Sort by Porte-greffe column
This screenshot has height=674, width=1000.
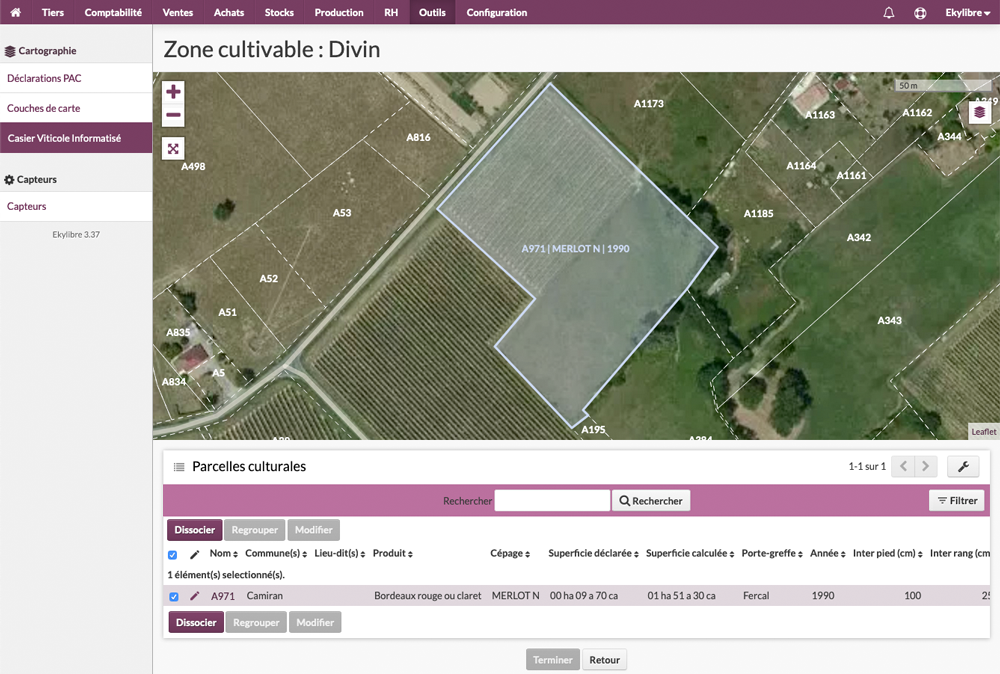coord(772,553)
